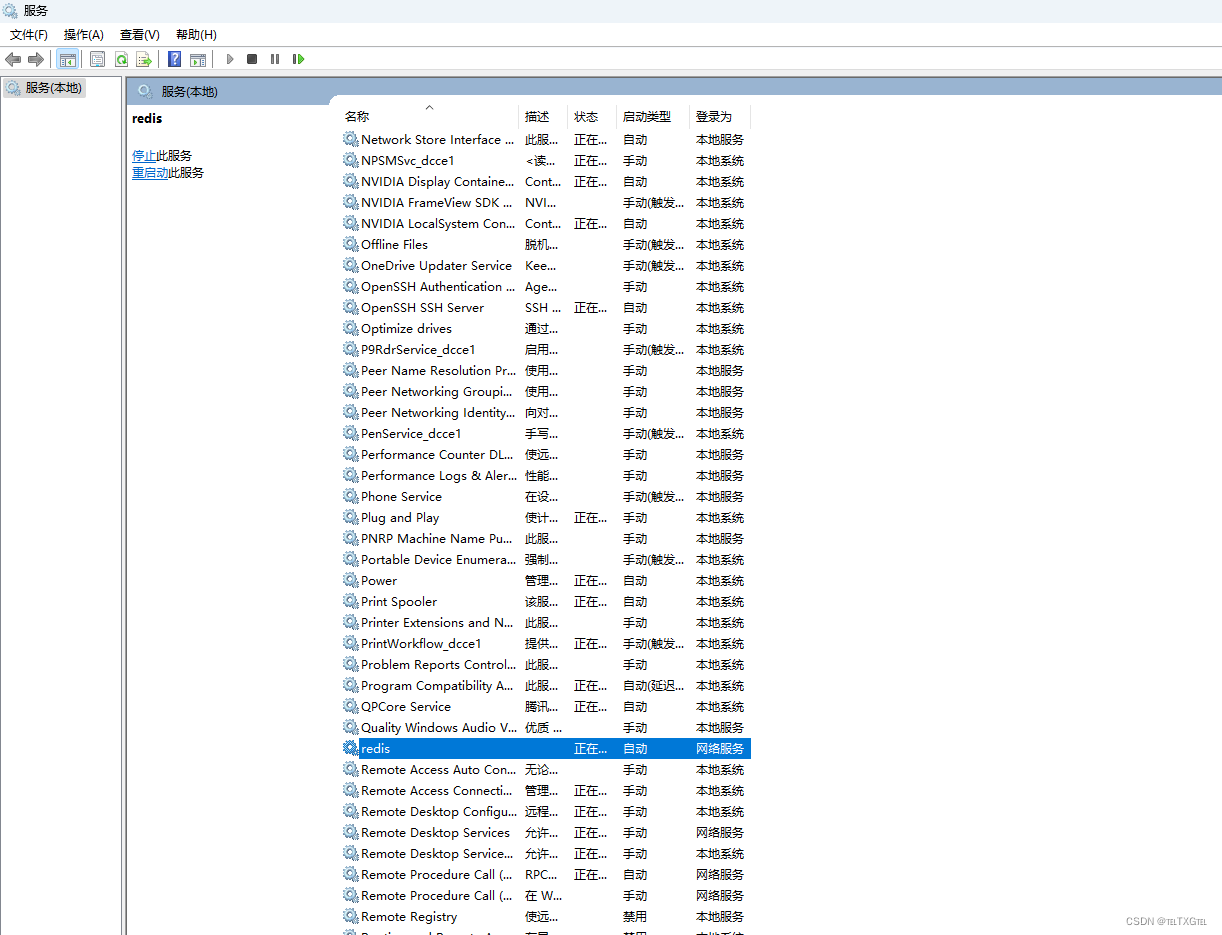Open the Properties toolbar icon
The width and height of the screenshot is (1222, 935).
97,59
